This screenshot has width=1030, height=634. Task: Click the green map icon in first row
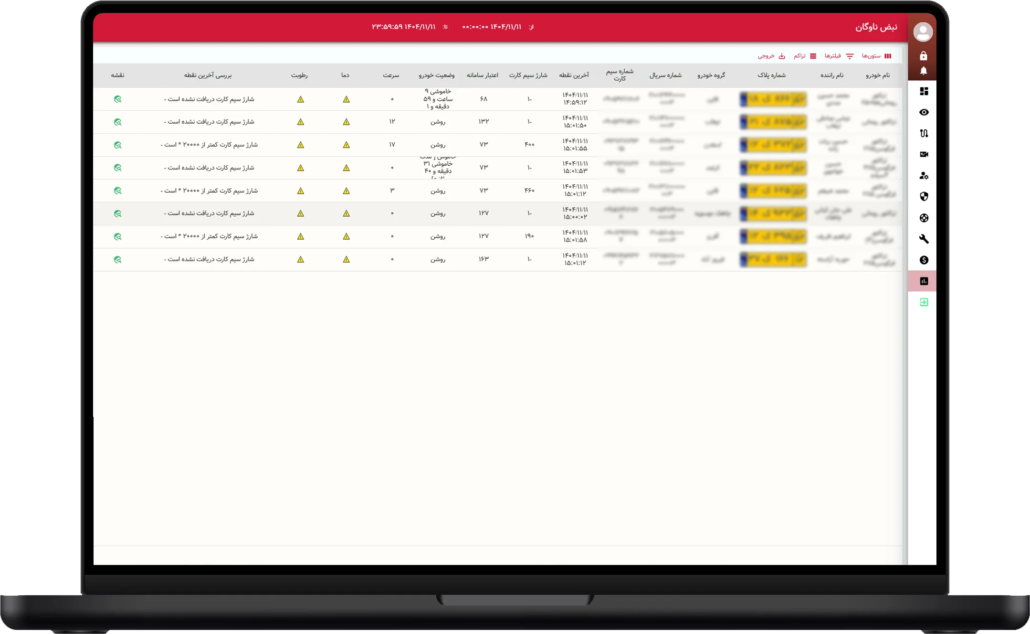(117, 99)
